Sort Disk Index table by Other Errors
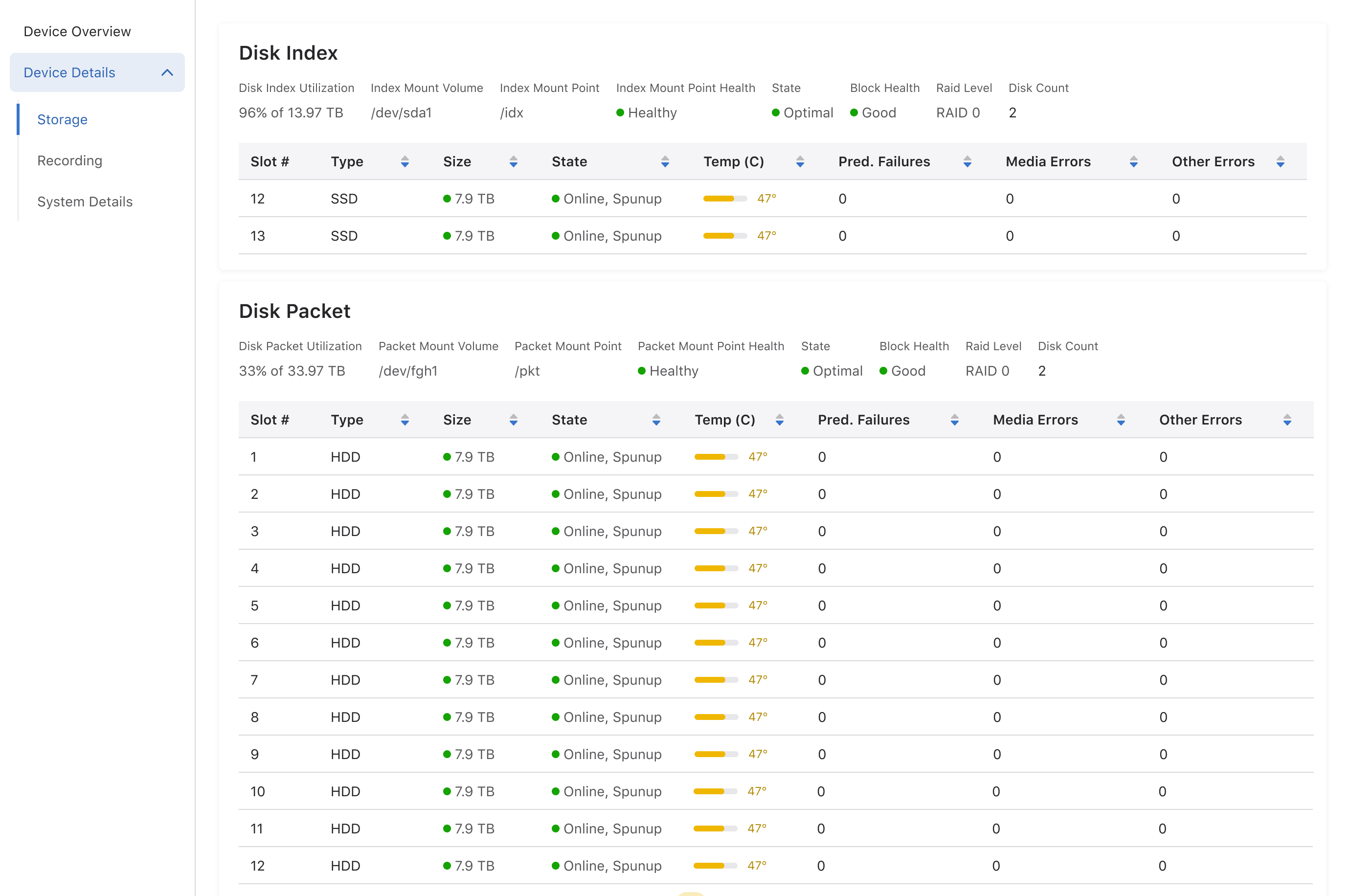Screen dimensions: 1350x896 [1280, 162]
